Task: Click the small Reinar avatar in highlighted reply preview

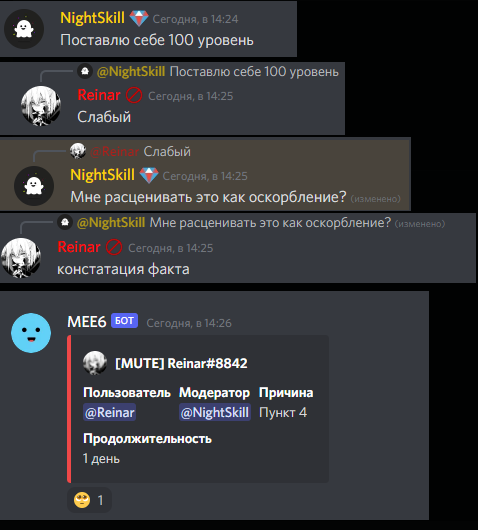Action: (78, 151)
